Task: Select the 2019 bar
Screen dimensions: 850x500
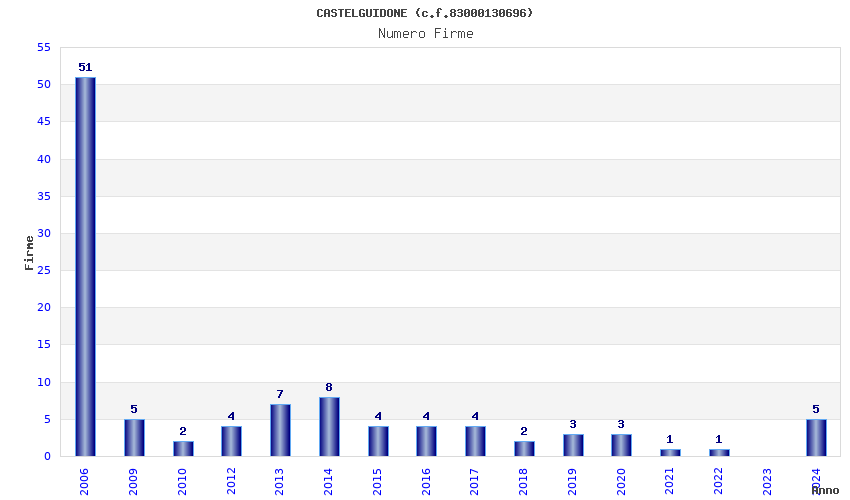Action: click(x=573, y=445)
